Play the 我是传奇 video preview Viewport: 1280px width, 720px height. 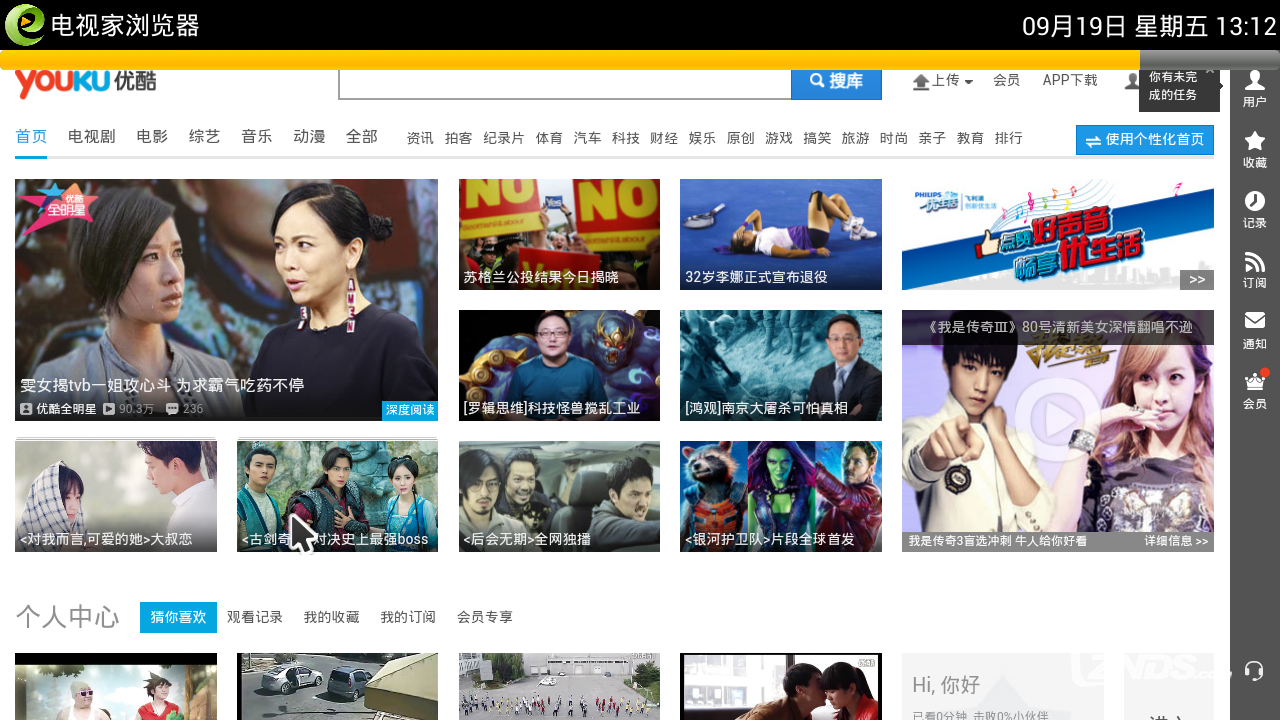1057,420
